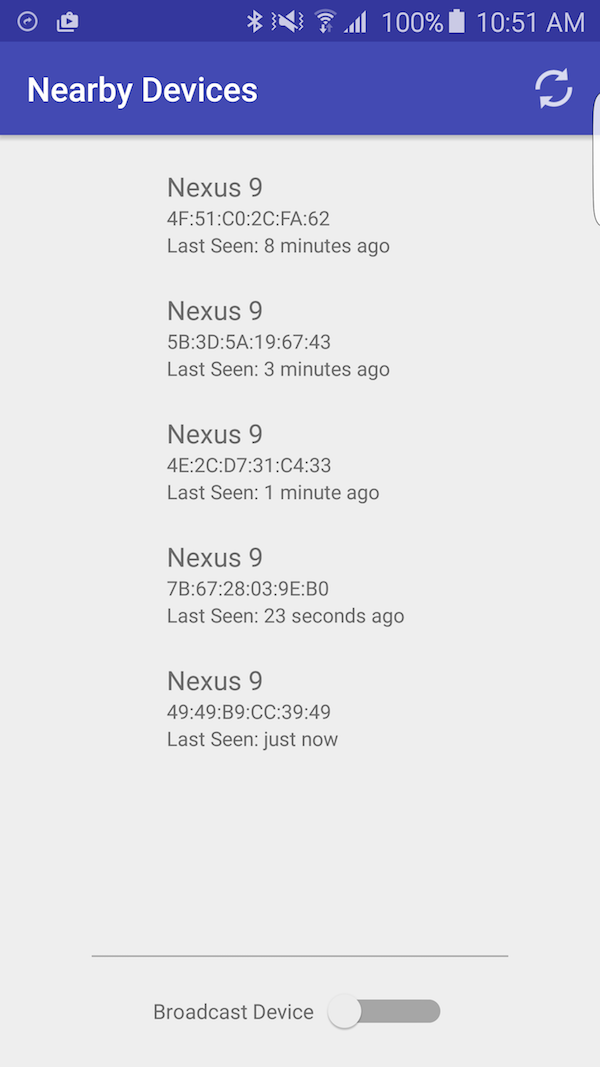Image resolution: width=600 pixels, height=1067 pixels.
Task: Choose the Nexus 9 seen just now
Action: pyautogui.click(x=252, y=709)
